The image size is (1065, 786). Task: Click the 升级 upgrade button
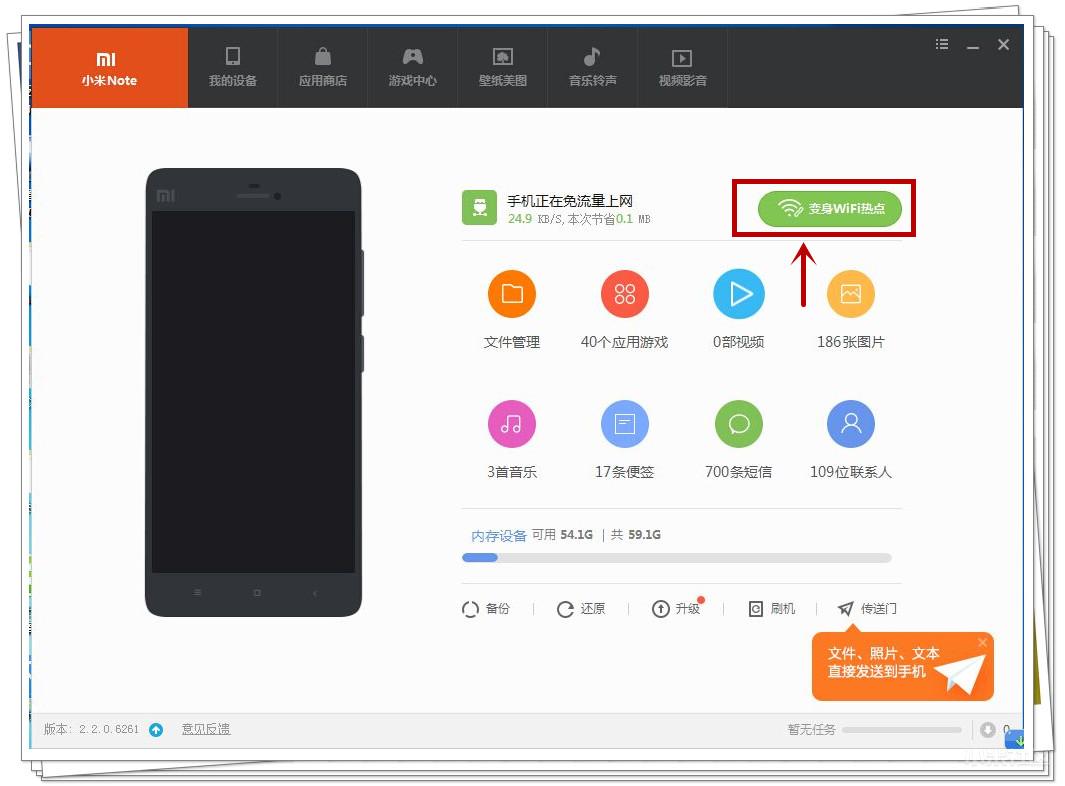click(x=676, y=609)
